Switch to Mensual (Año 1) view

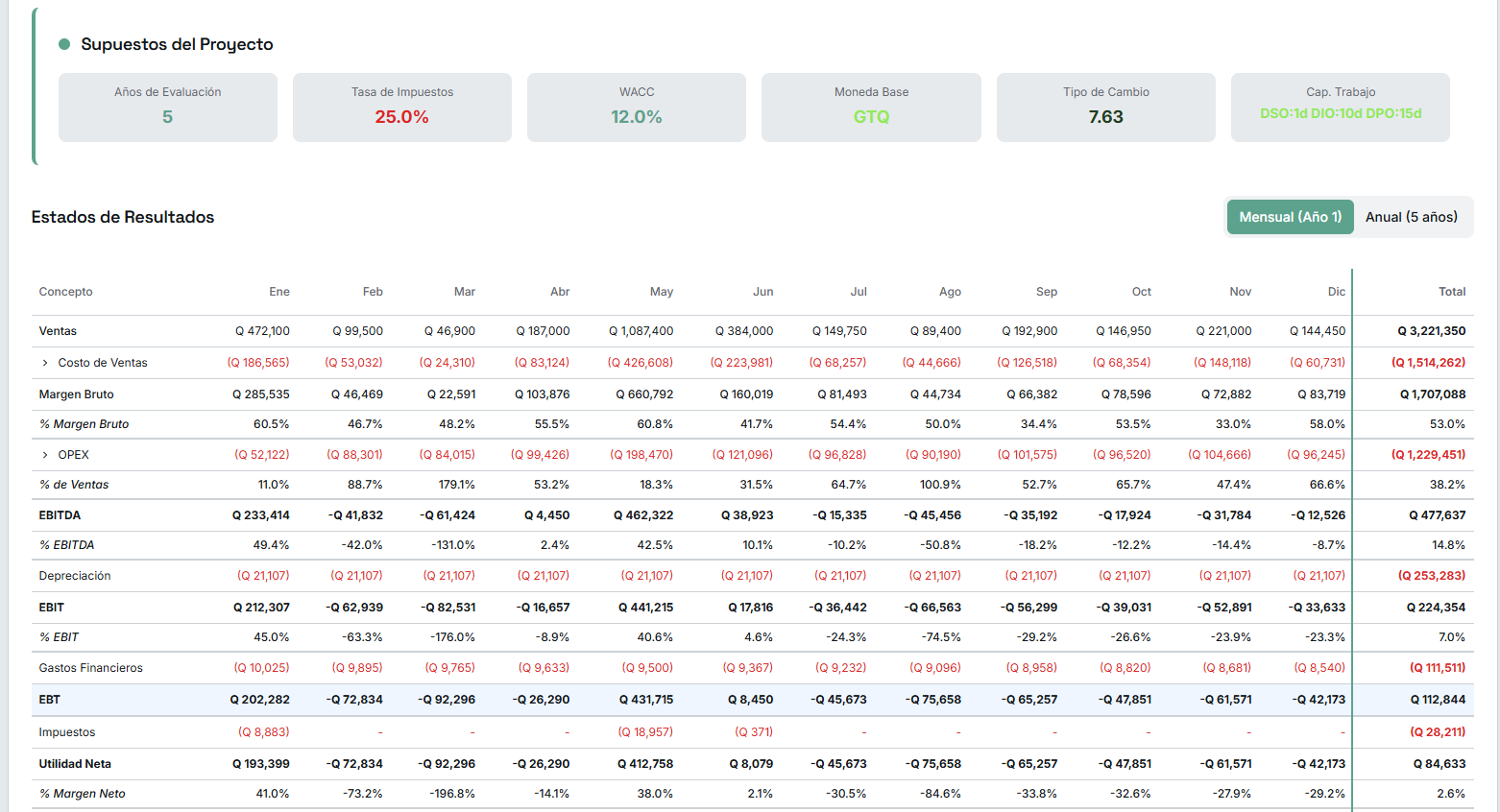click(1290, 217)
